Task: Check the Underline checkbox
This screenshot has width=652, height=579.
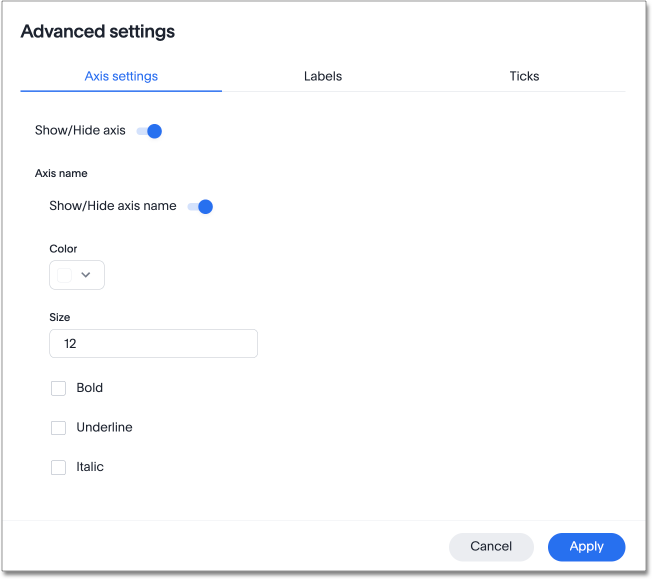Action: 58,428
